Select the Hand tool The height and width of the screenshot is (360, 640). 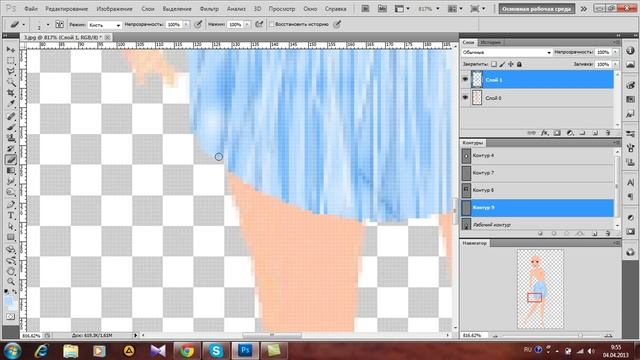coord(11,271)
